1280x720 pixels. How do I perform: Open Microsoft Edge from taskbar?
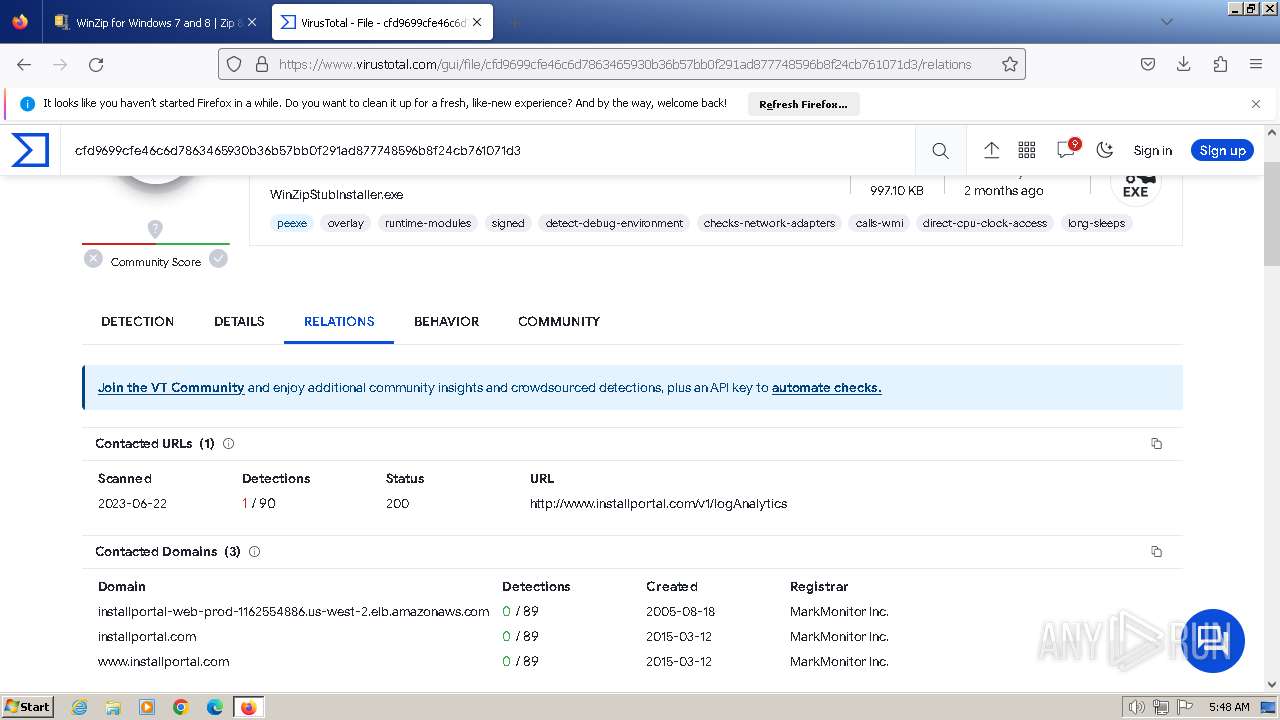point(215,707)
